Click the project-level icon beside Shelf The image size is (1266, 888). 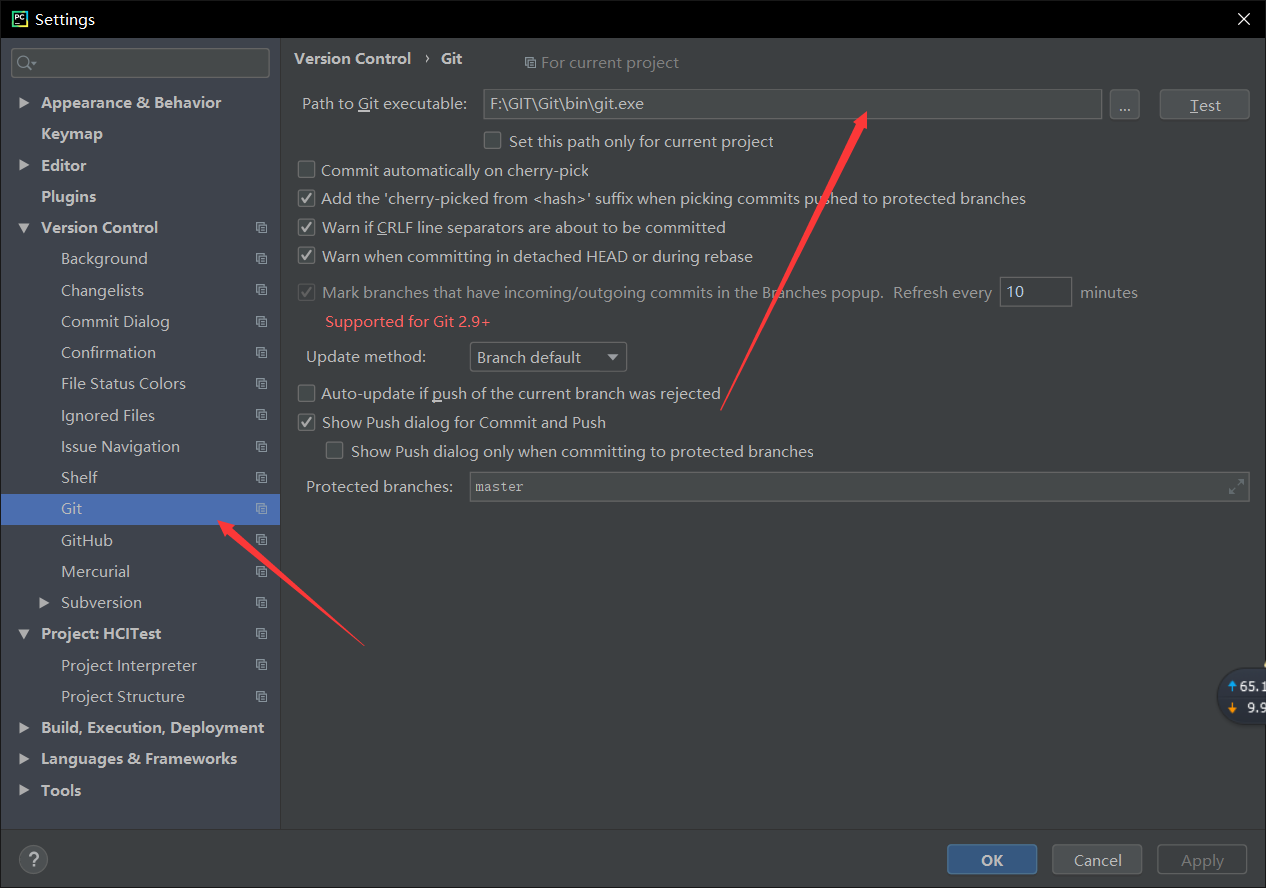click(261, 478)
